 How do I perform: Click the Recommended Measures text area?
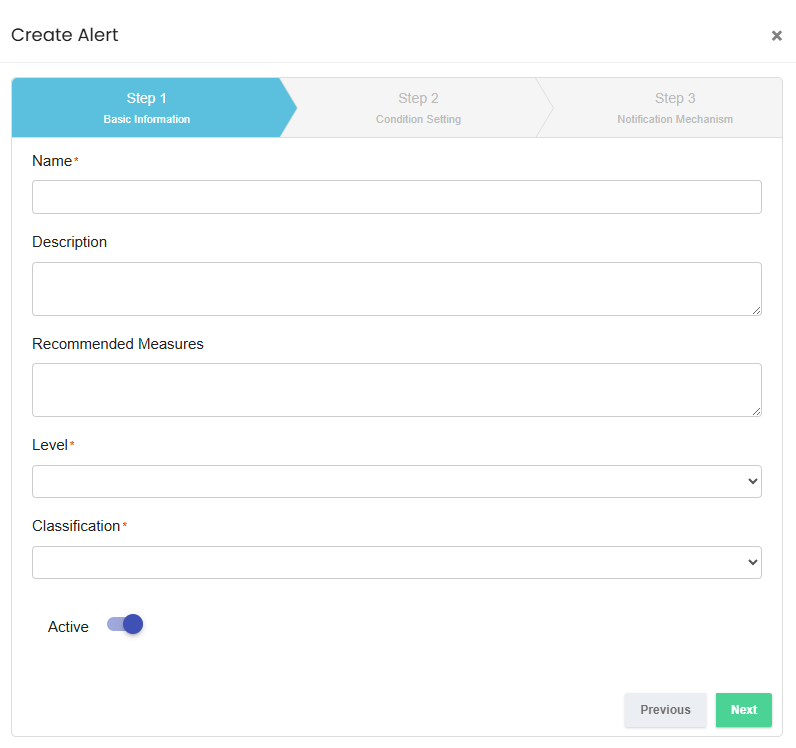(x=396, y=390)
